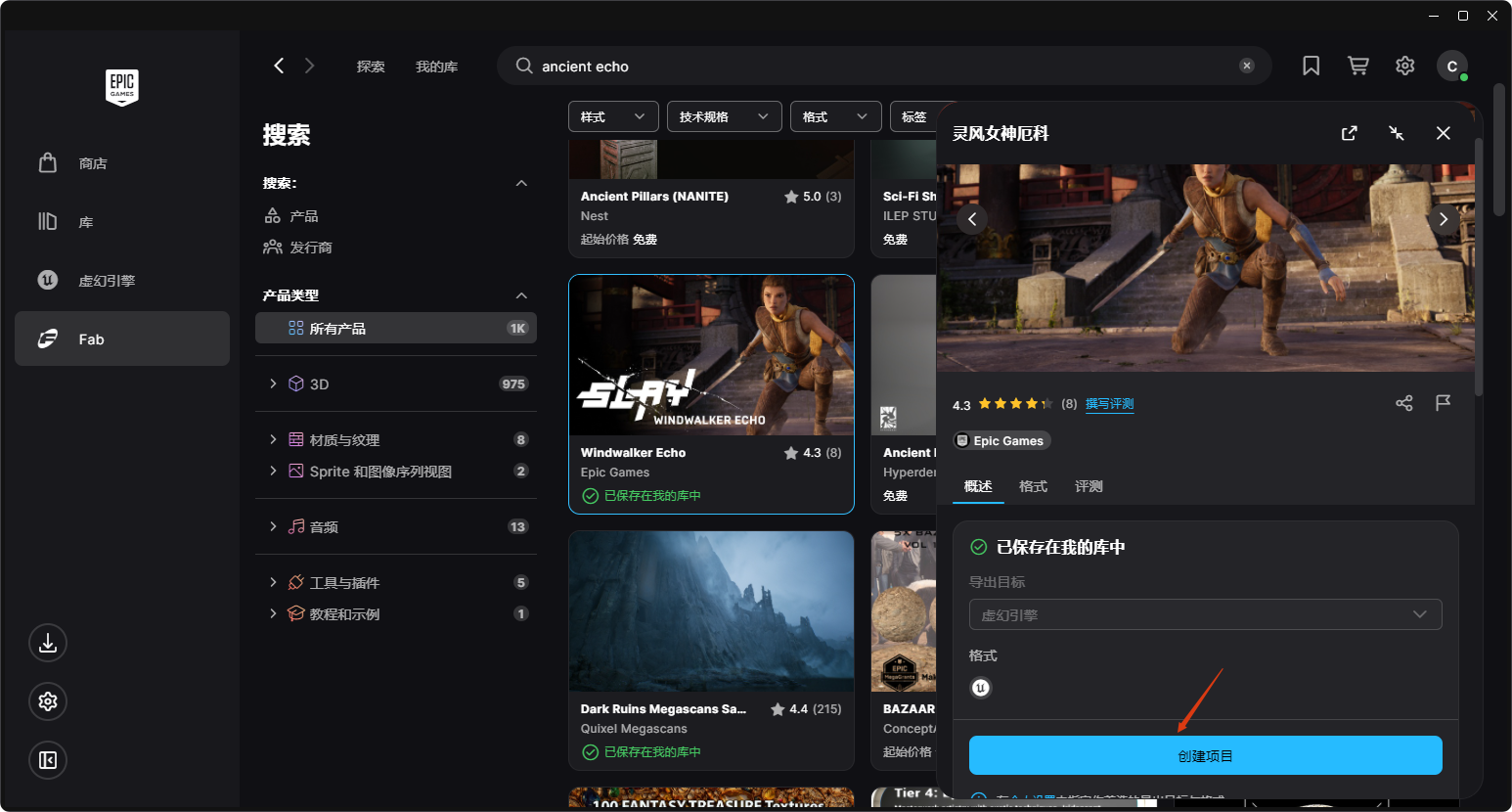Open the 样式 filter dropdown

[613, 116]
